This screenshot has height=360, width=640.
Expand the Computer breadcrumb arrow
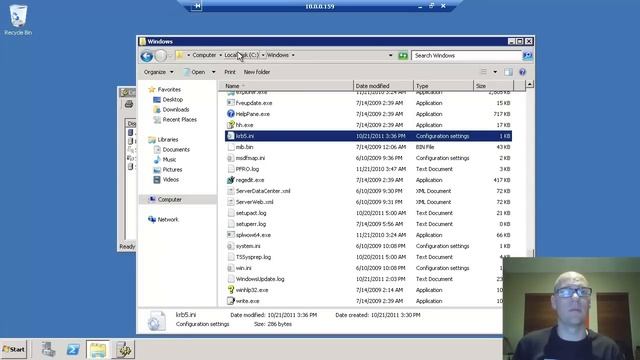pyautogui.click(x=220, y=55)
